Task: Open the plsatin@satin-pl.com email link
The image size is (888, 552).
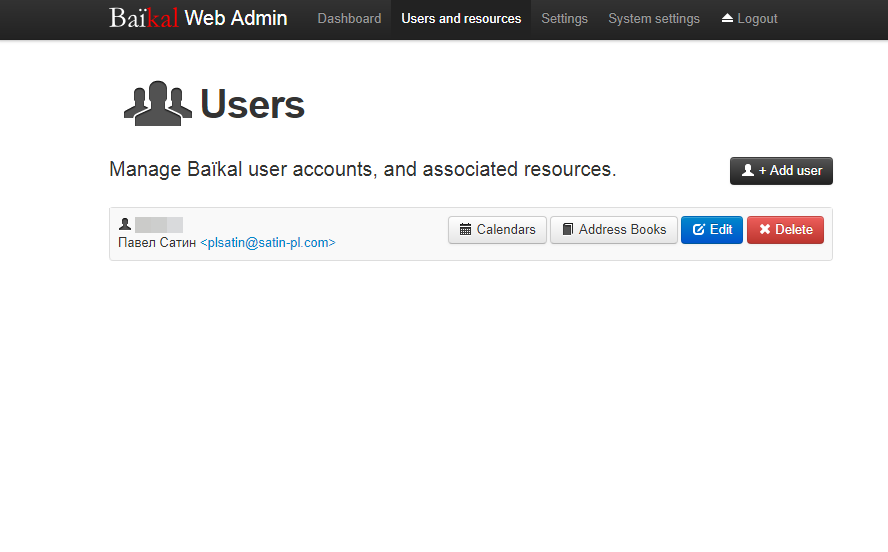Action: point(267,242)
